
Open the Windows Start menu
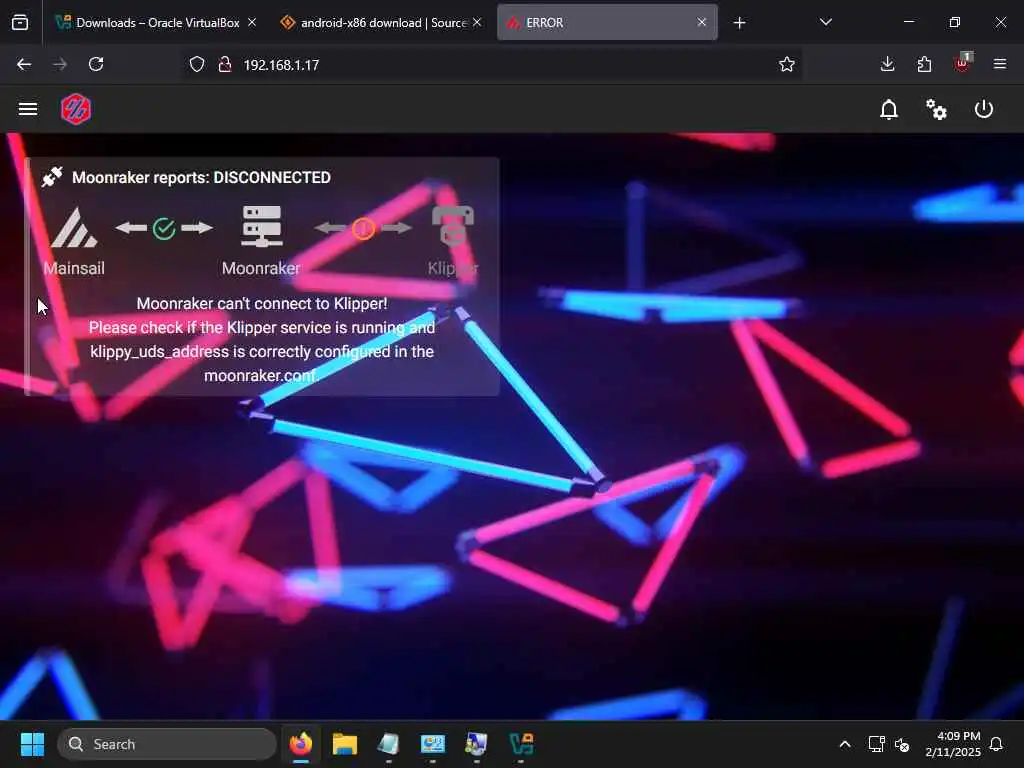pyautogui.click(x=32, y=744)
